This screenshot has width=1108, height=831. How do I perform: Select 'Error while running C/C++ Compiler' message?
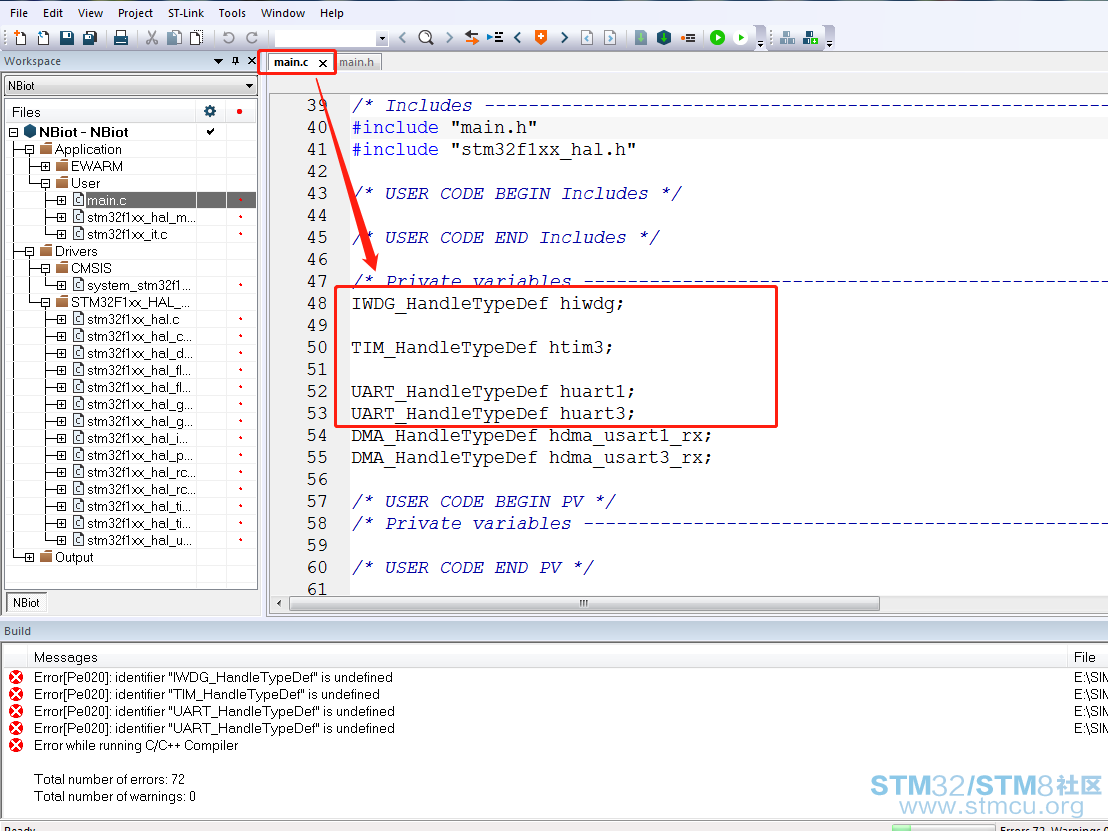point(136,745)
